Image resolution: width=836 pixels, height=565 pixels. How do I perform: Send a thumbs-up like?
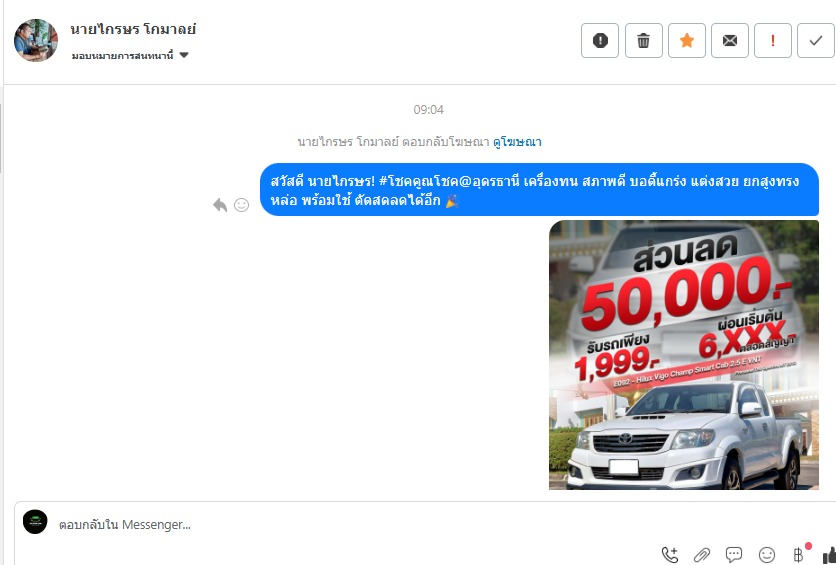click(829, 555)
